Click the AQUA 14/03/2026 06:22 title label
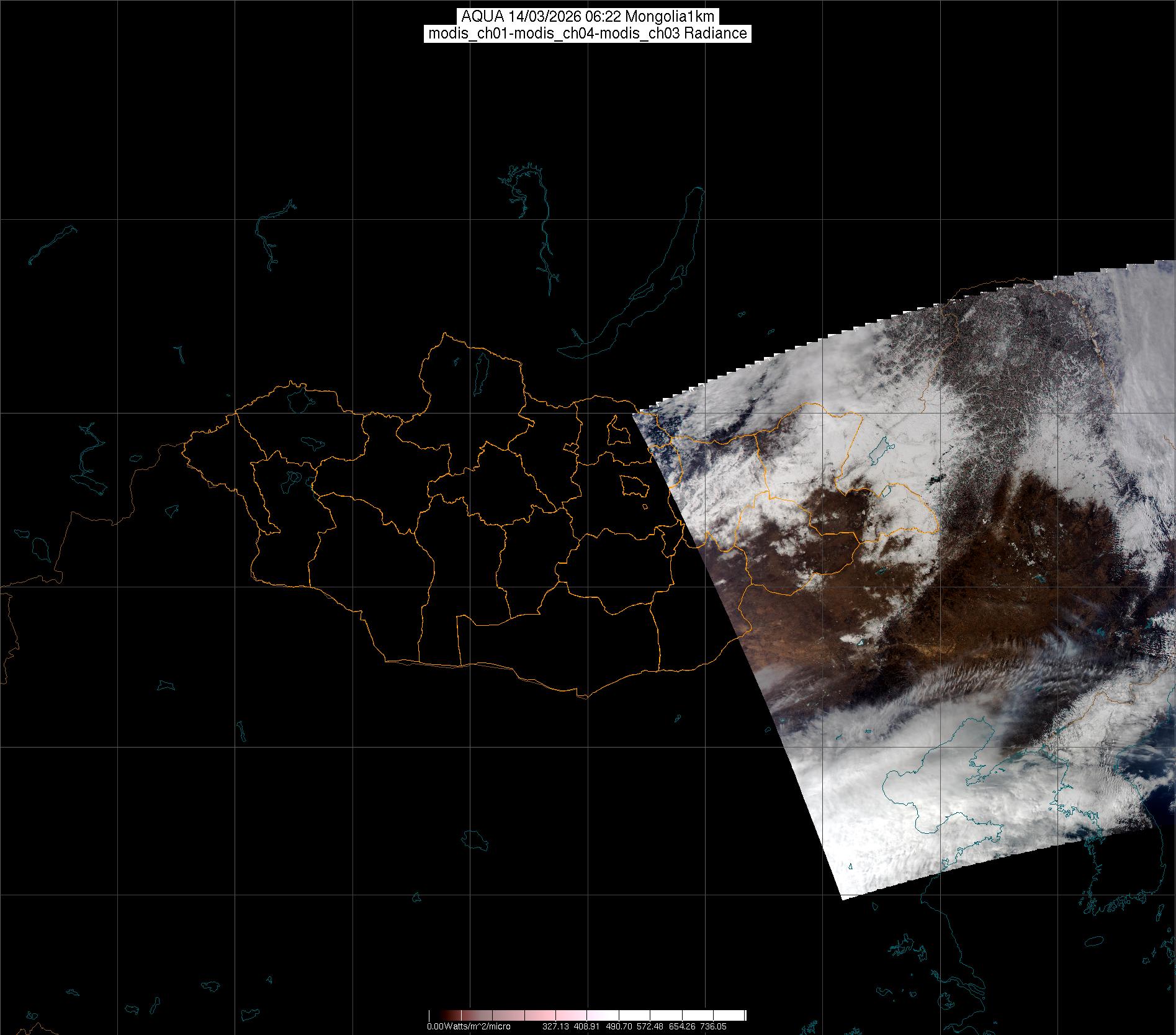1176x1035 pixels. coord(587,16)
